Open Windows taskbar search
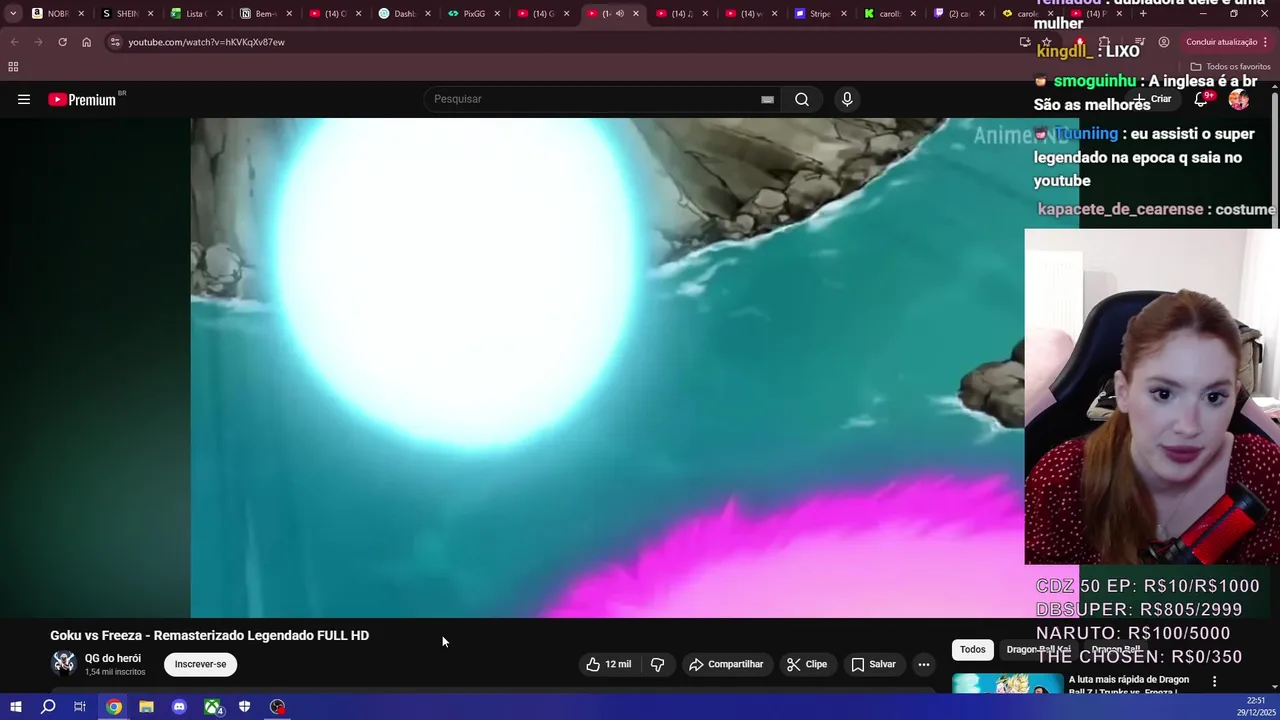The width and height of the screenshot is (1280, 720). coord(48,707)
